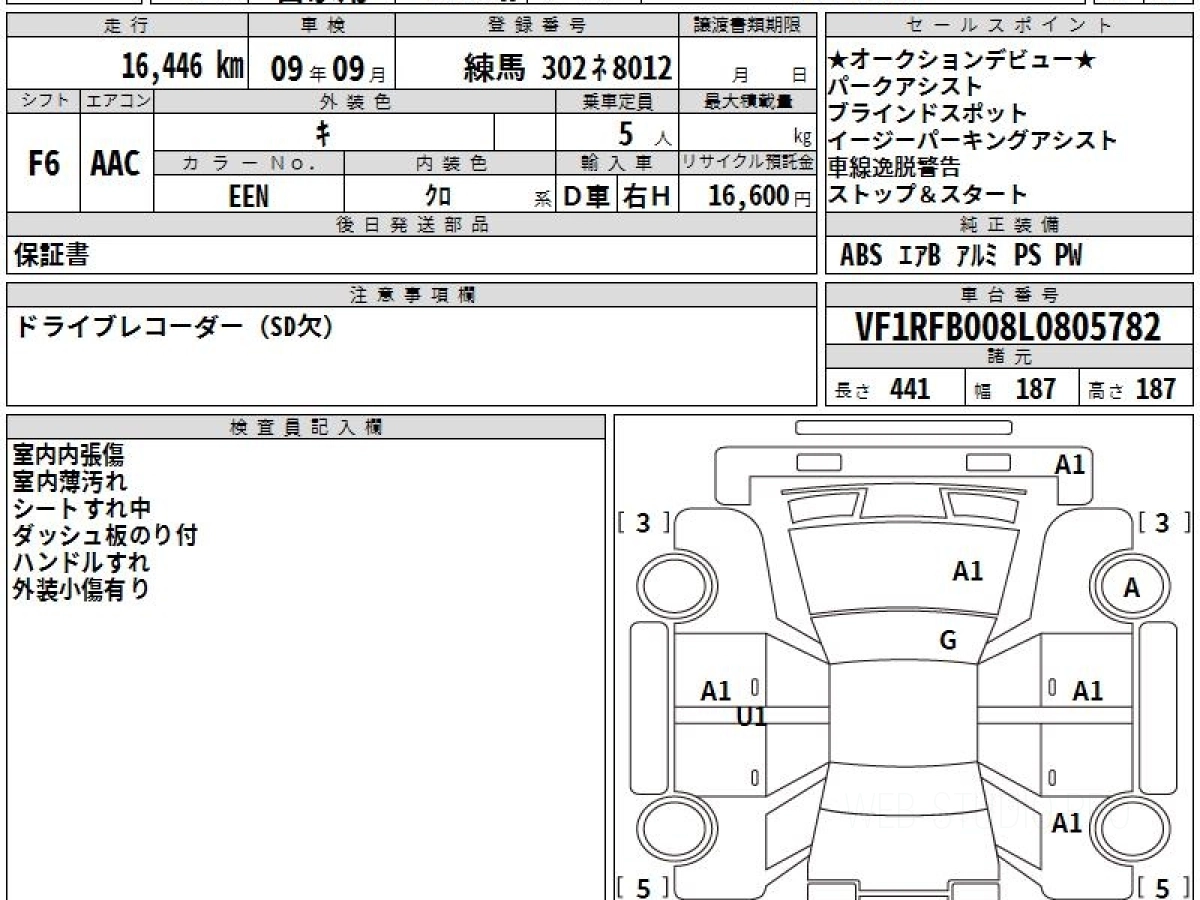Click the EEN color number value
Image resolution: width=1200 pixels, height=900 pixels.
coord(248,197)
